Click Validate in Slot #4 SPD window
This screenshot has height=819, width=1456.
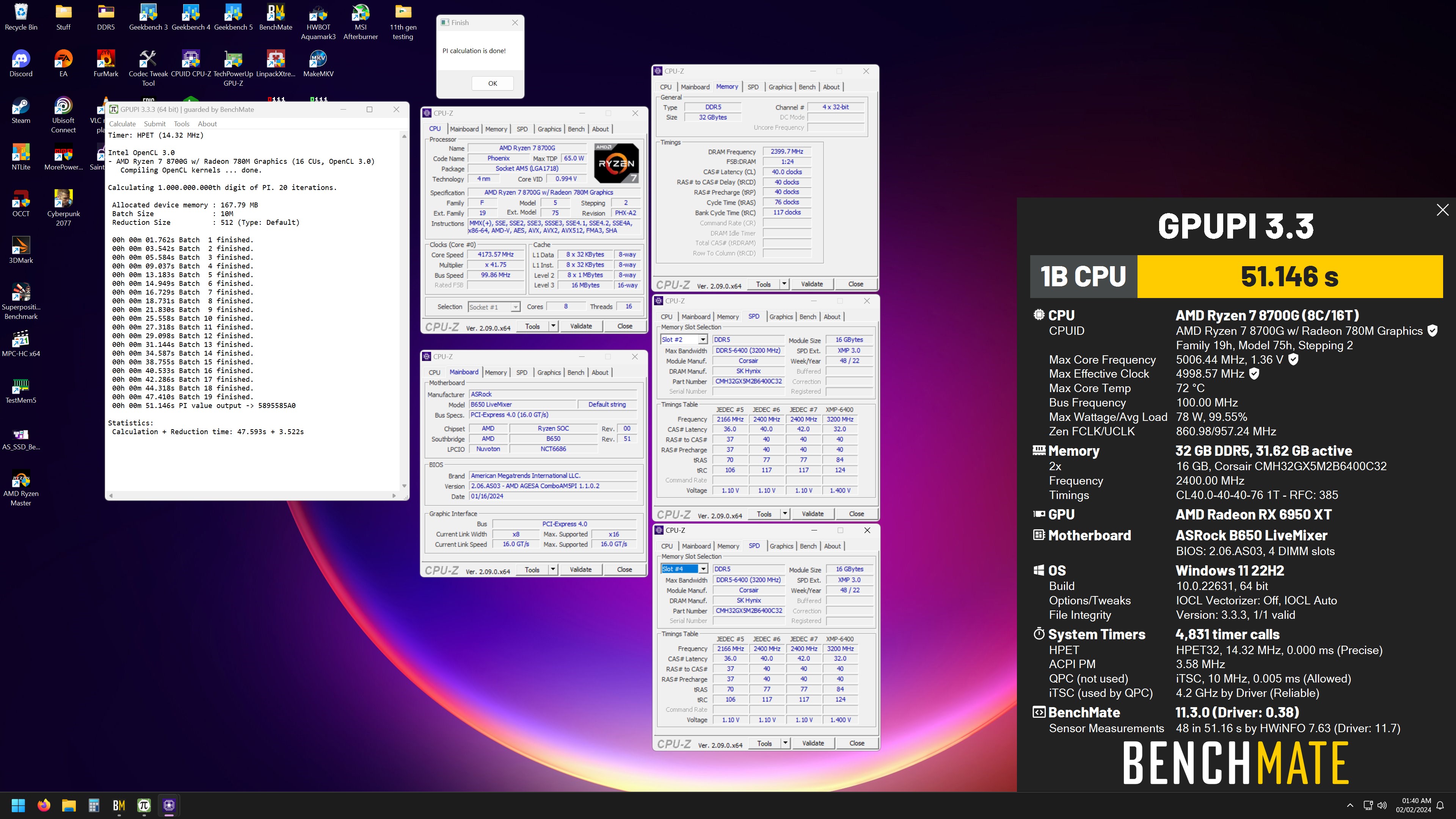pos(813,743)
